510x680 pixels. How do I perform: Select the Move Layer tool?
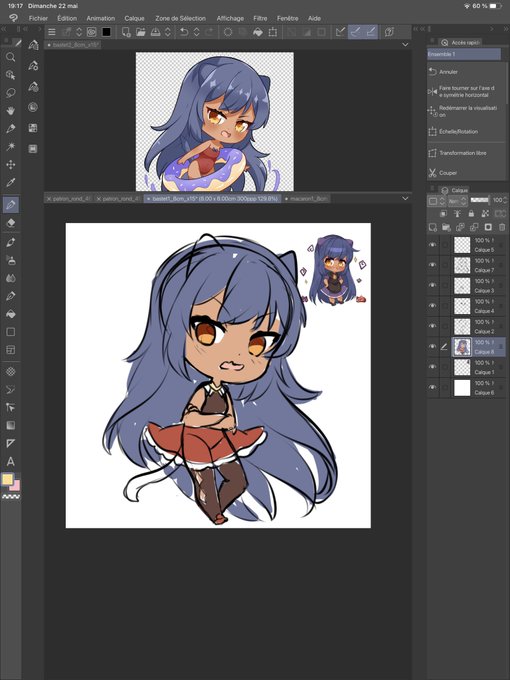point(11,164)
